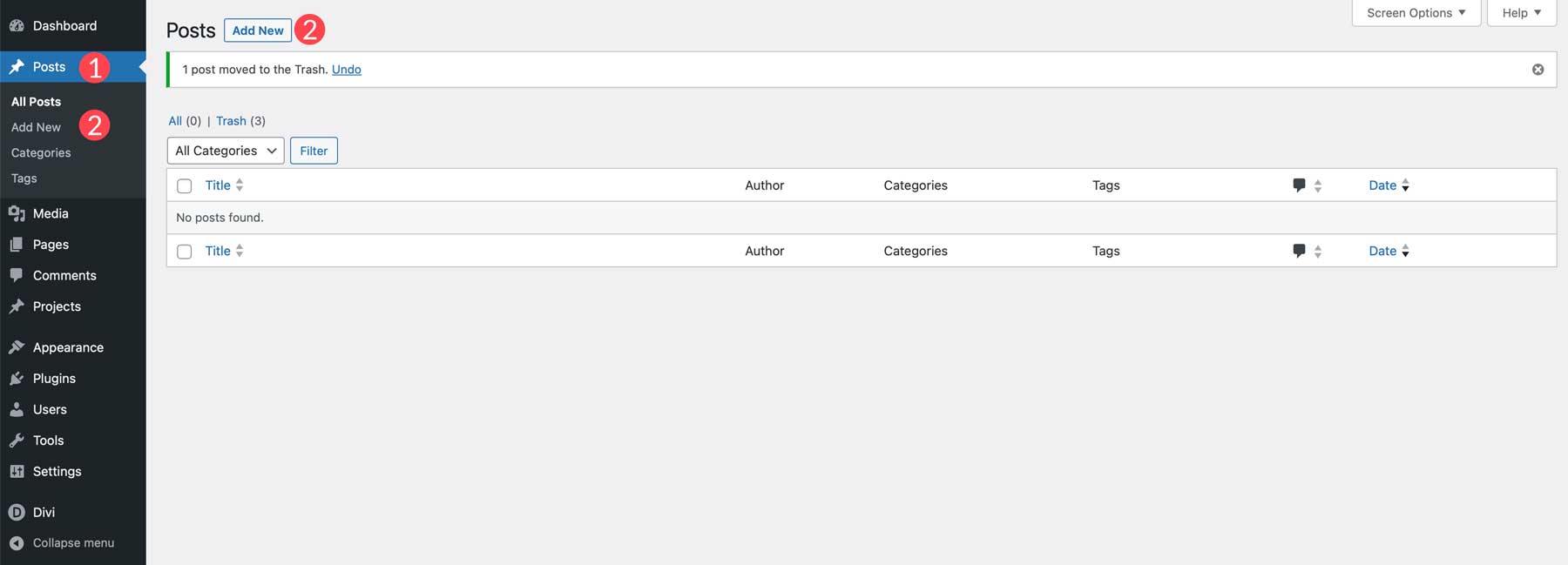Click the Comments speech bubble icon
Viewport: 1568px width, 565px height.
[x=17, y=274]
